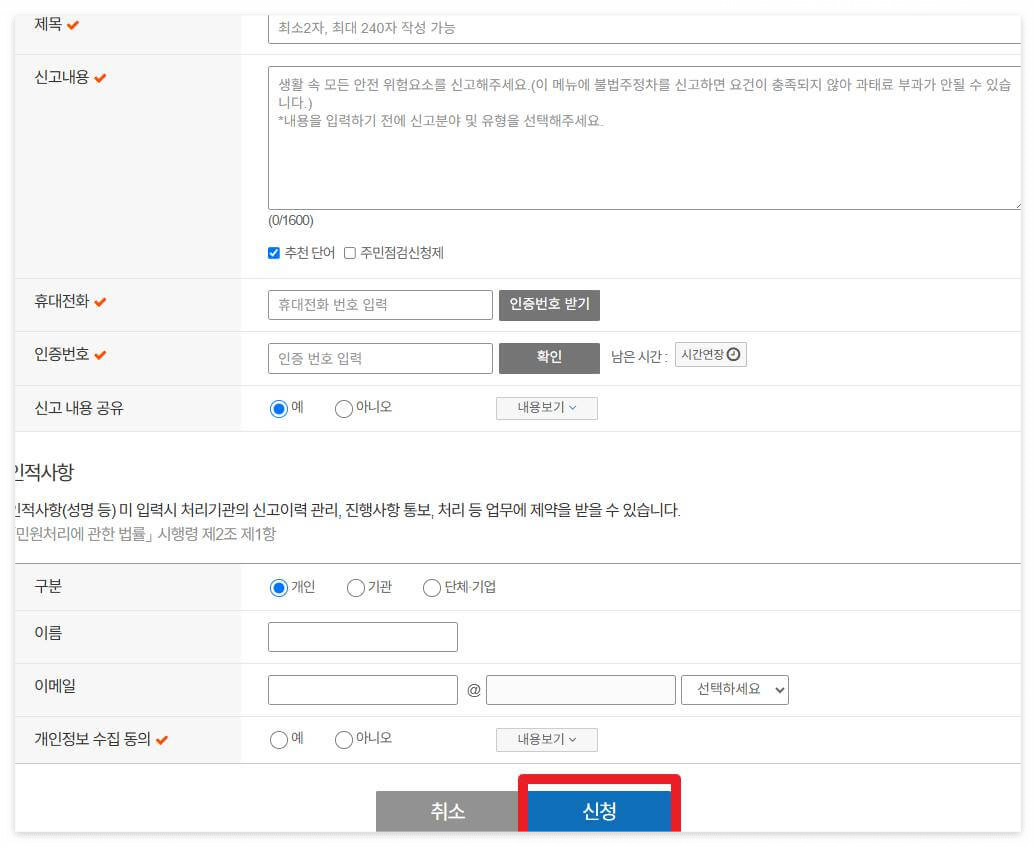Click the 휴대전화 번호 입력 field
The width and height of the screenshot is (1036, 847).
point(380,305)
